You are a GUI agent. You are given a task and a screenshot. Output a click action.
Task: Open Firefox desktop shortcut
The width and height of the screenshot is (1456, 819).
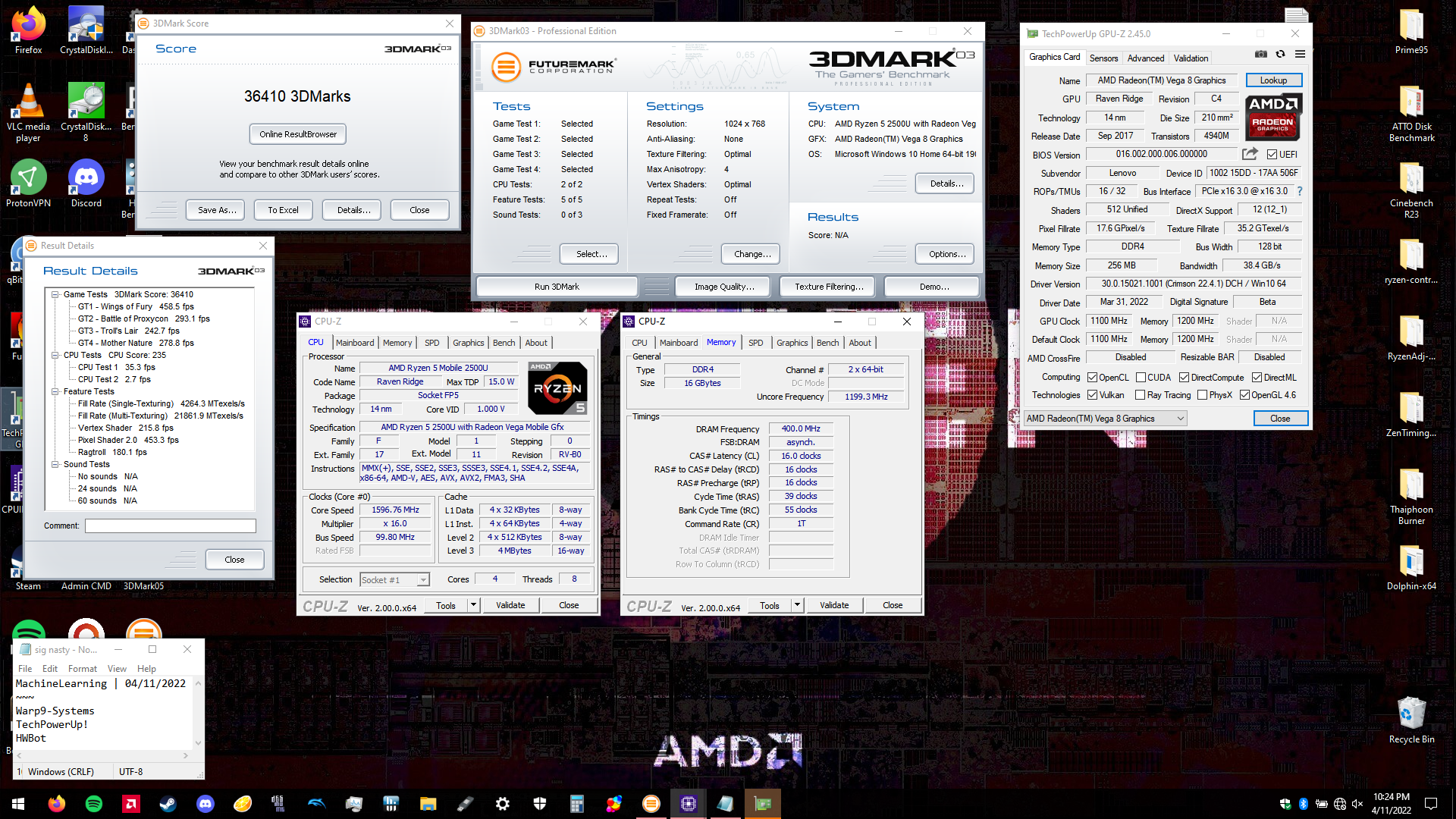point(28,31)
